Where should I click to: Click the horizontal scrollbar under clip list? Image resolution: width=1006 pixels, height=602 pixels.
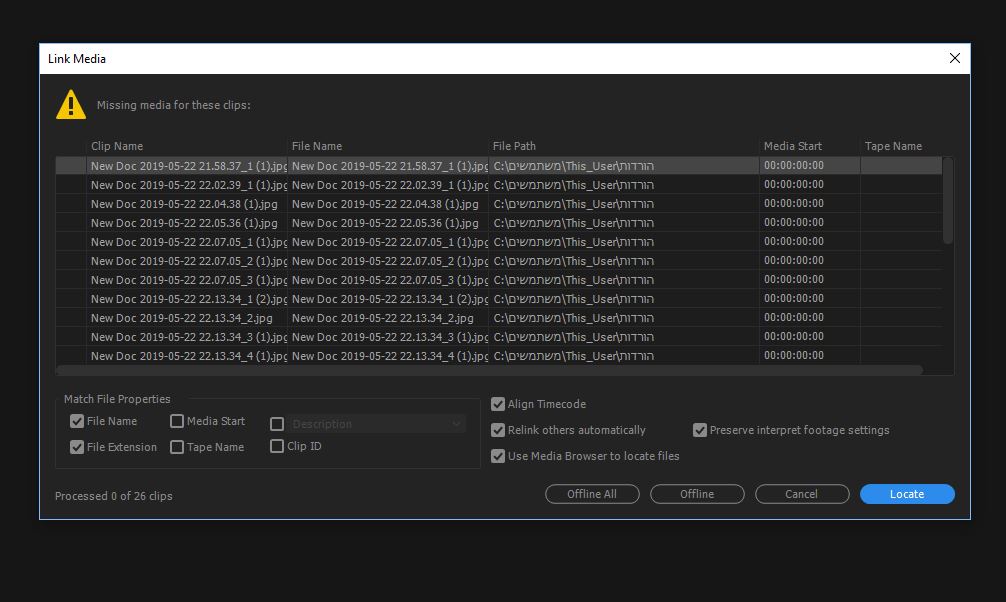click(490, 370)
